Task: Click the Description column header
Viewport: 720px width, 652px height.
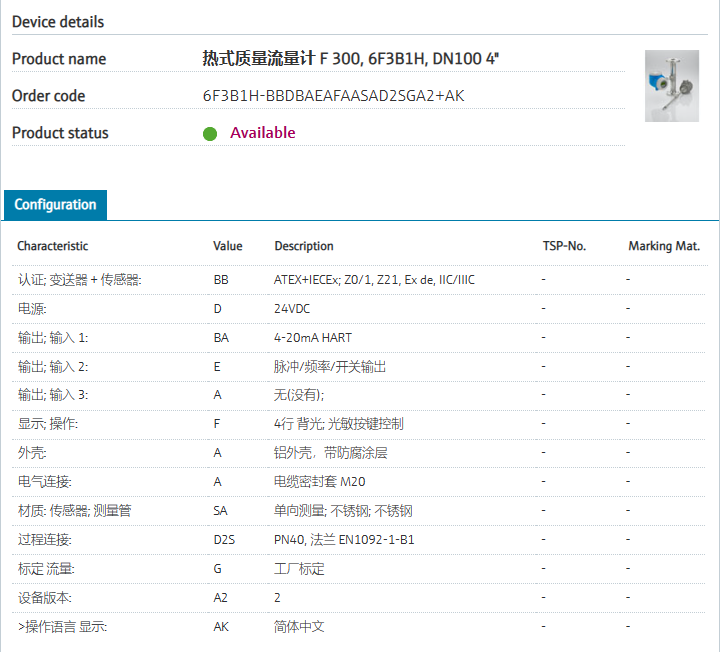Action: point(304,246)
